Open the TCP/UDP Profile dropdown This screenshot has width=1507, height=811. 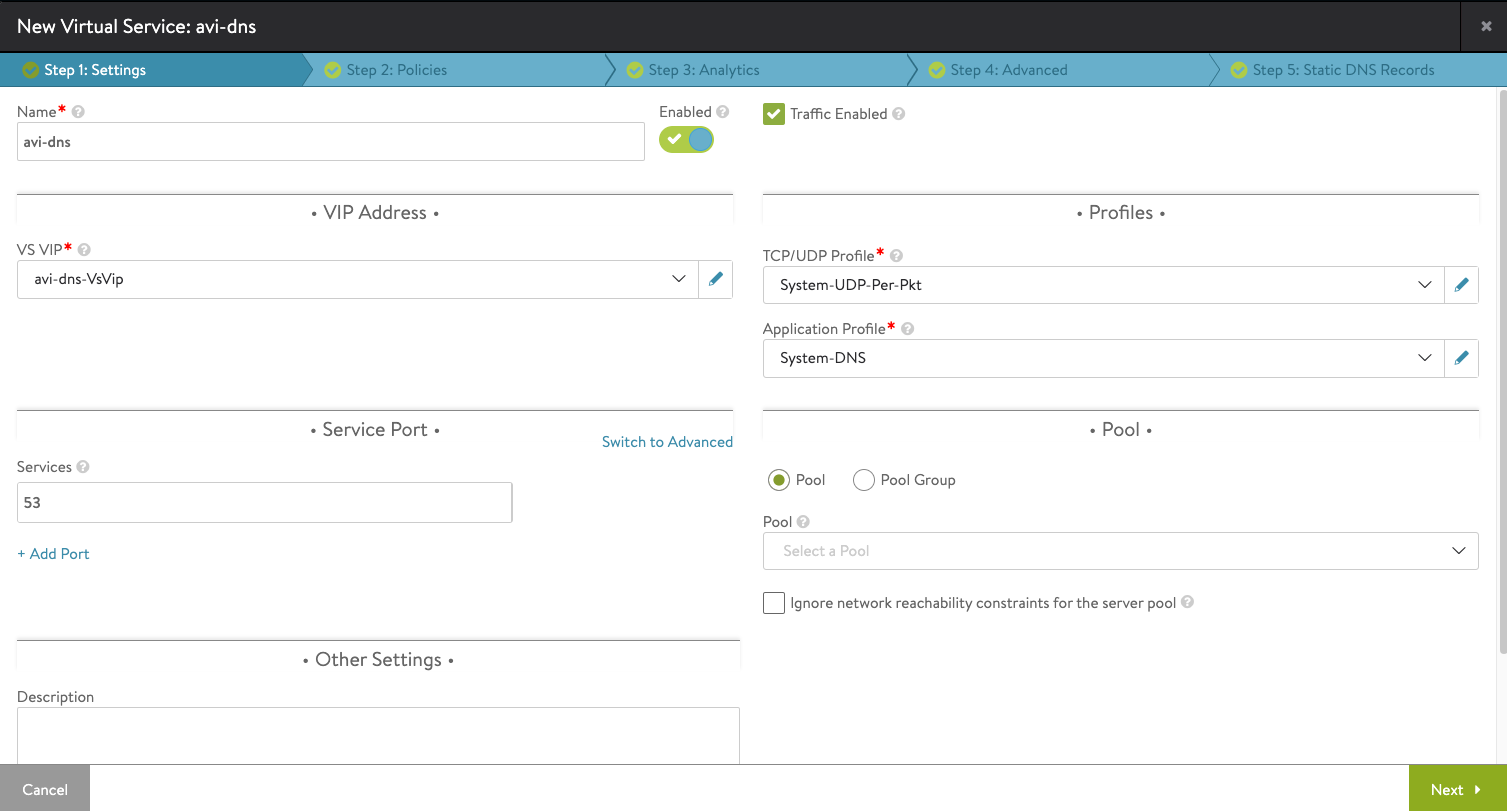pyautogui.click(x=1104, y=285)
